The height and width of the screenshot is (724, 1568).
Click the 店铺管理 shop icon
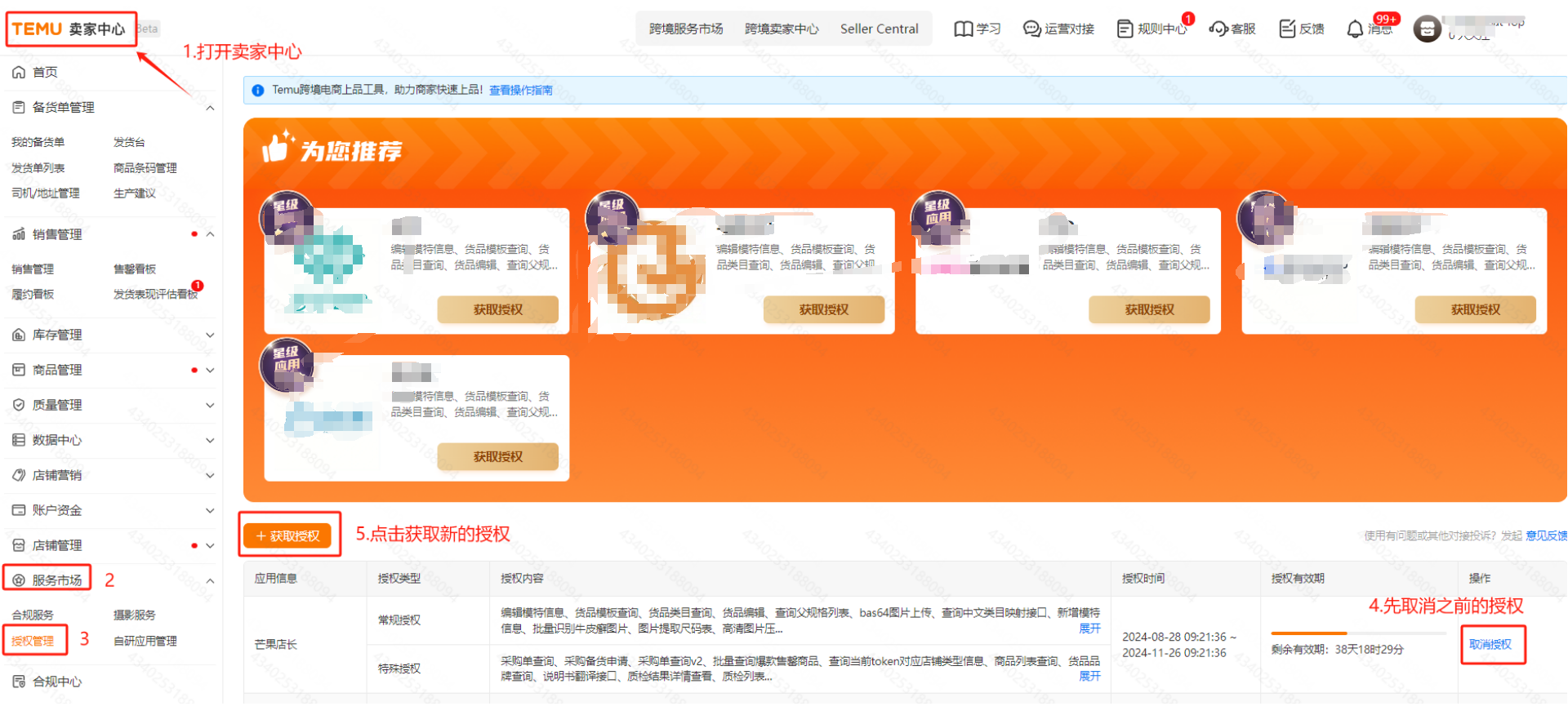[x=19, y=545]
